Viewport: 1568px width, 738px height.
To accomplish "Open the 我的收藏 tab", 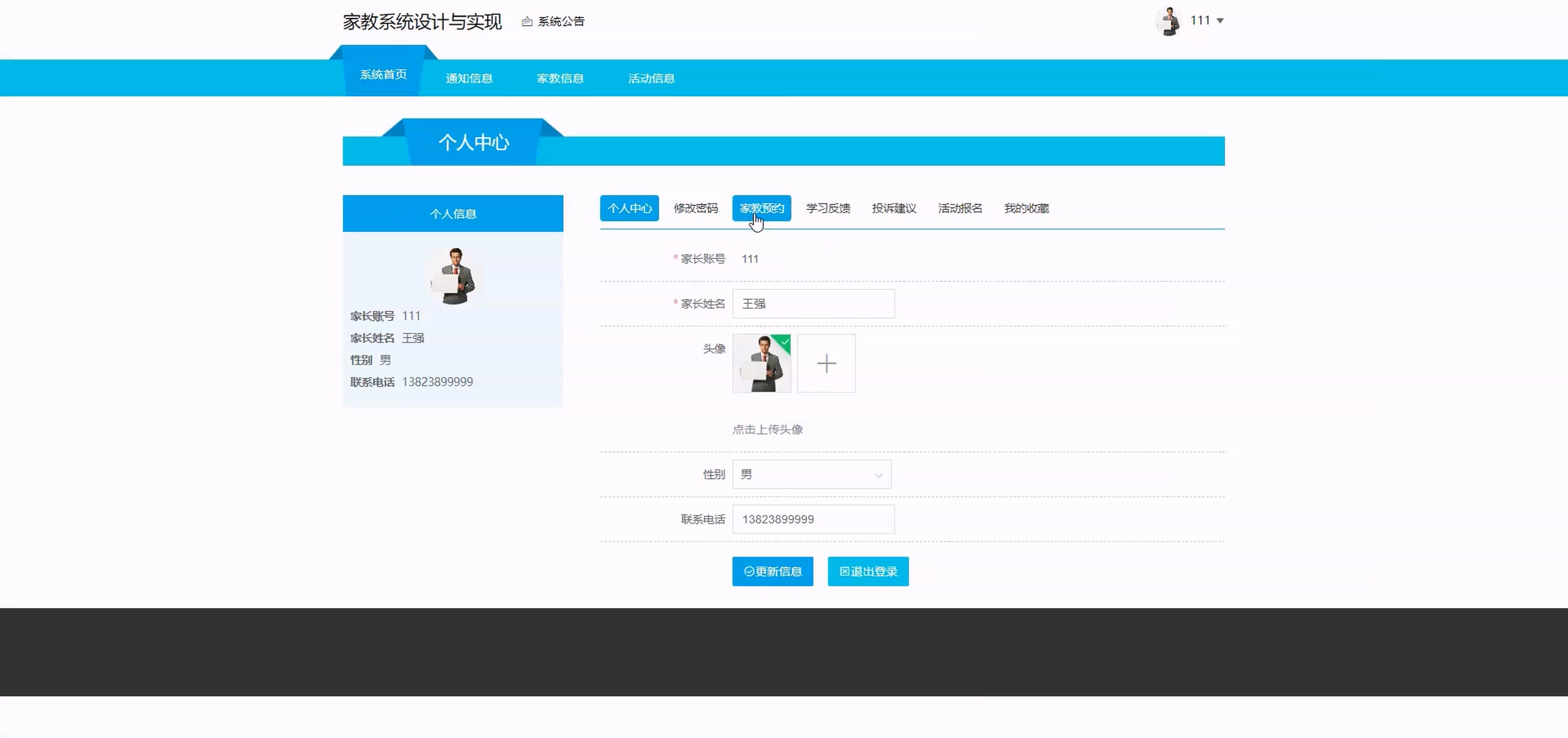I will [1026, 208].
